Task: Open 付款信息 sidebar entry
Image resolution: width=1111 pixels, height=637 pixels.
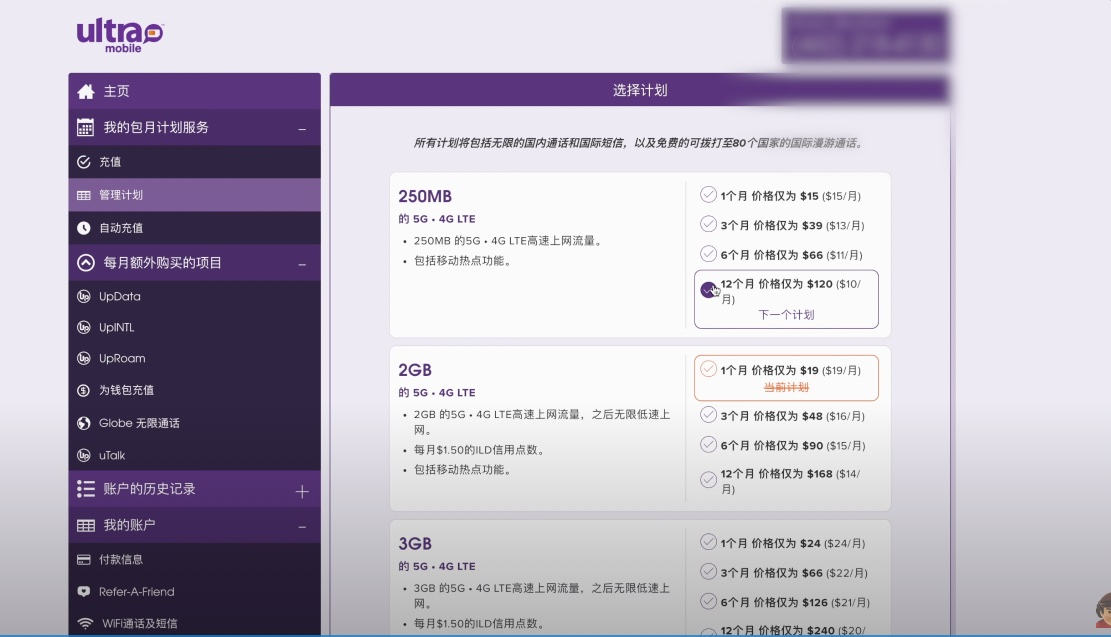Action: pos(194,560)
